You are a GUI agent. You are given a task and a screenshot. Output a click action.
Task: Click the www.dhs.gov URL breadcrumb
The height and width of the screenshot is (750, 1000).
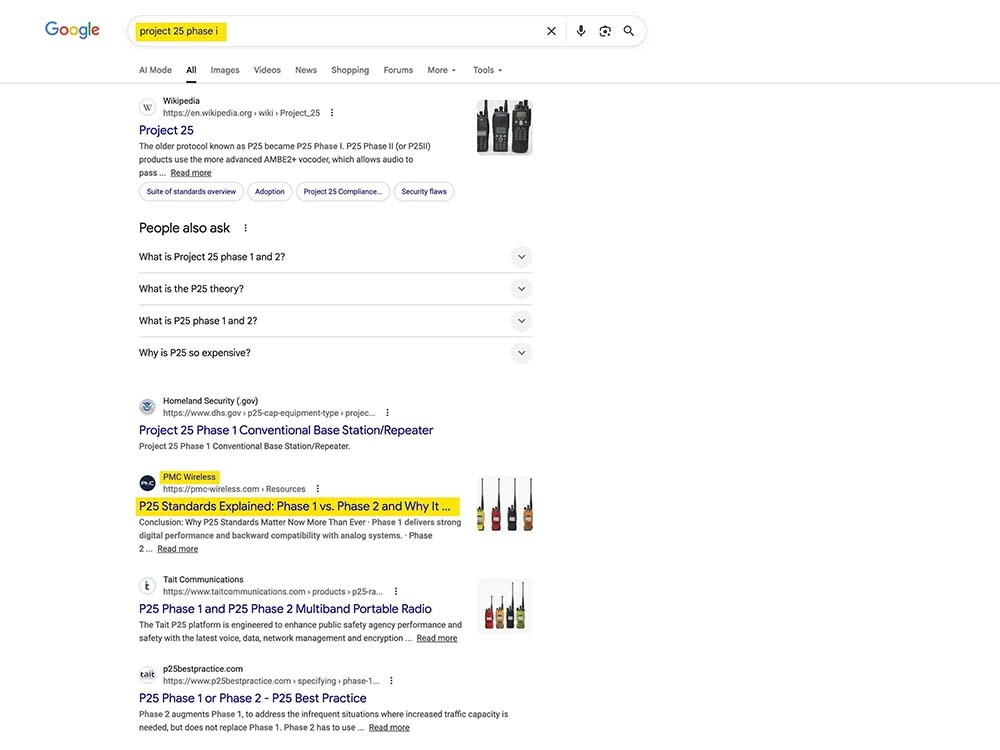[x=269, y=413]
